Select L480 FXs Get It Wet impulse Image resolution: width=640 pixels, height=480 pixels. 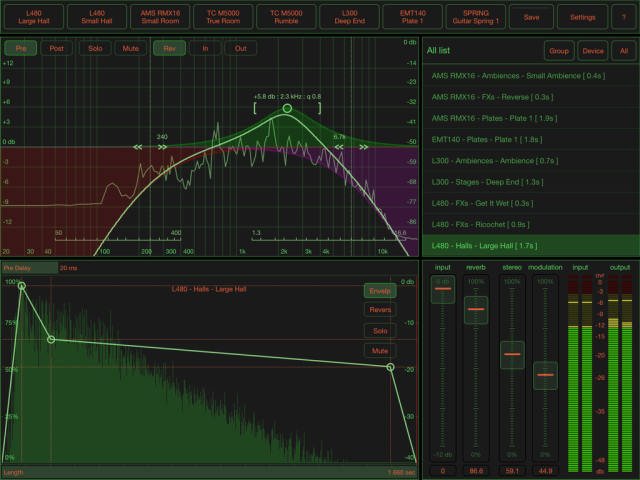coord(530,203)
